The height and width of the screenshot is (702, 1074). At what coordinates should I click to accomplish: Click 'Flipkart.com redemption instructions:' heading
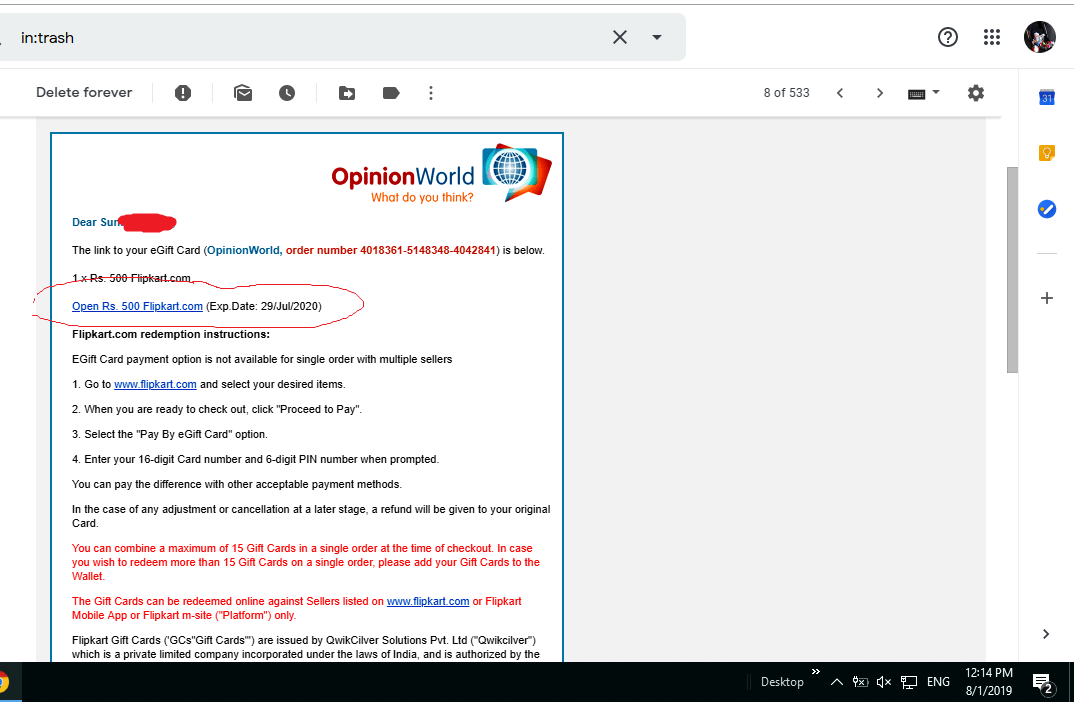click(171, 334)
